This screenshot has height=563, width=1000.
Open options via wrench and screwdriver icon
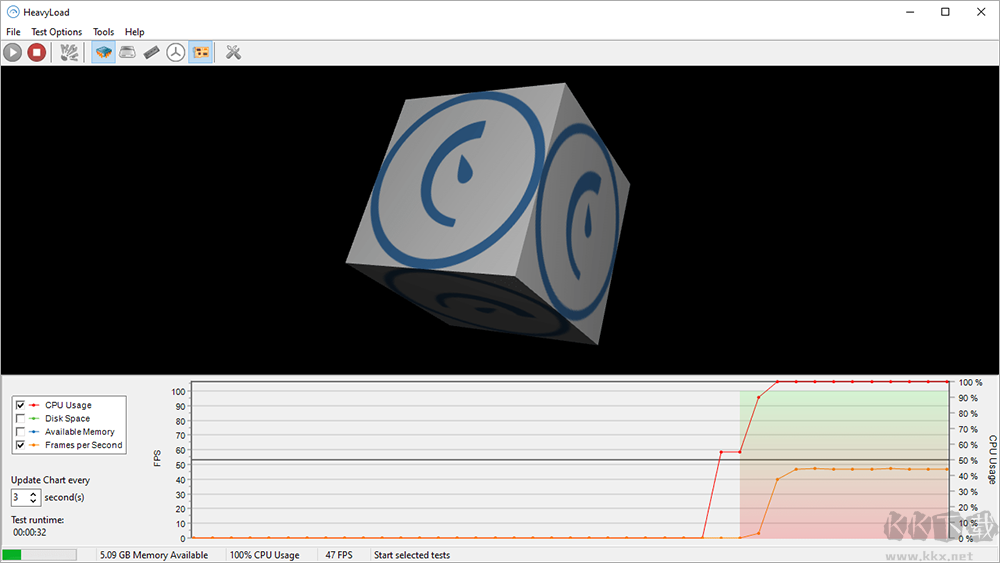[x=233, y=52]
